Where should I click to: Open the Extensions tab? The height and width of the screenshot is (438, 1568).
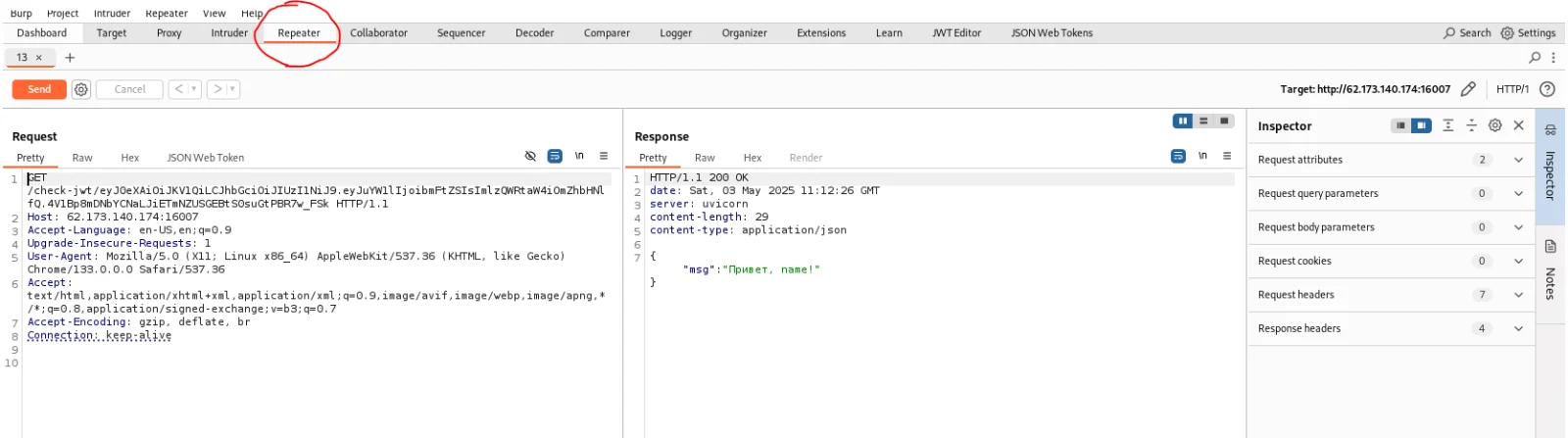pos(821,33)
